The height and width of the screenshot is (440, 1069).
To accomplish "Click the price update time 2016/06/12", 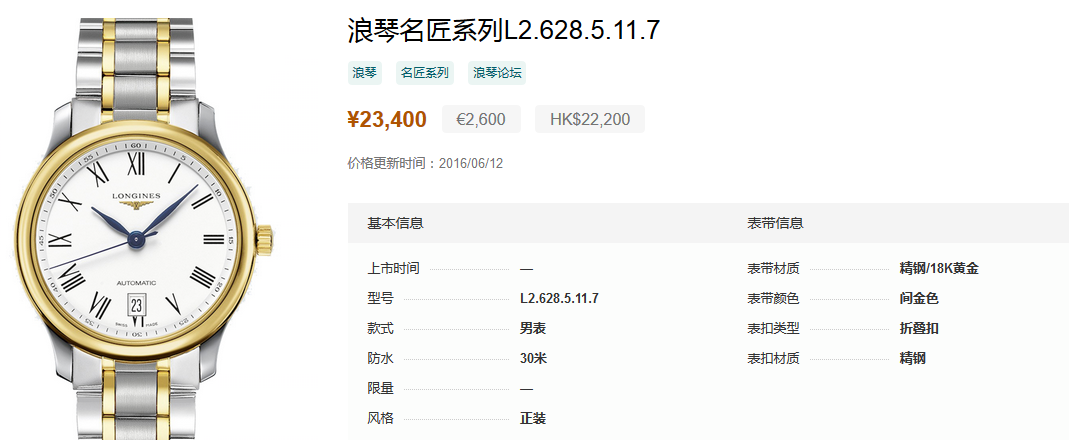I will [x=471, y=164].
